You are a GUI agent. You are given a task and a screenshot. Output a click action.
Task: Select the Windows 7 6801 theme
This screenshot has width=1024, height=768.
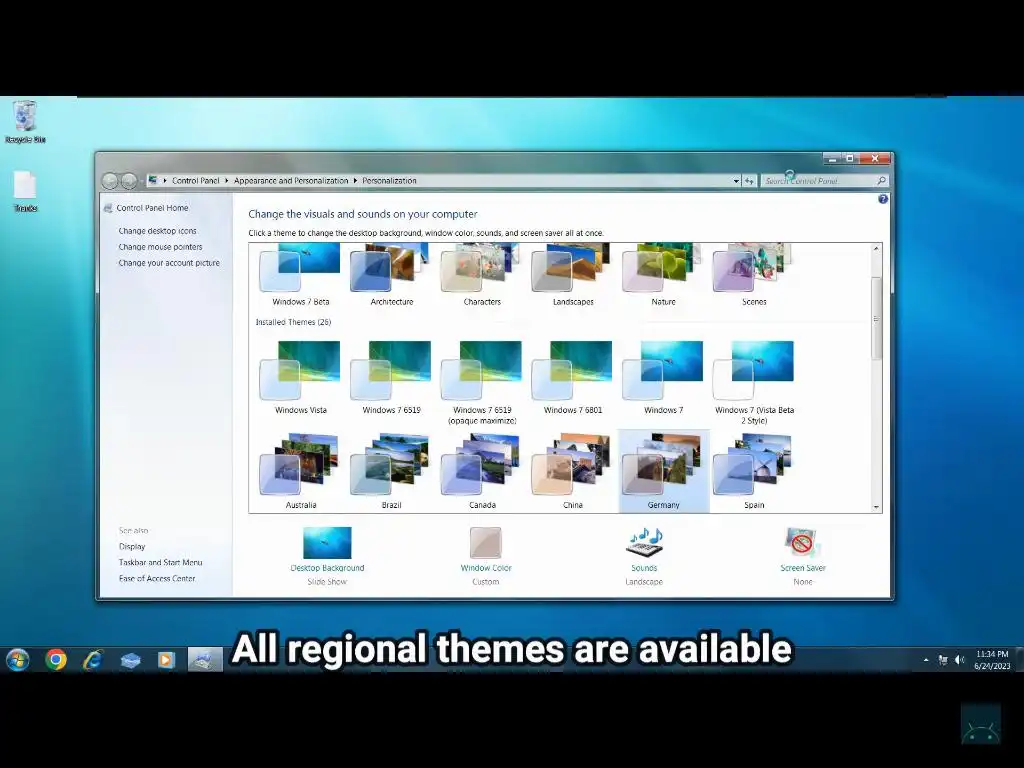(x=573, y=377)
